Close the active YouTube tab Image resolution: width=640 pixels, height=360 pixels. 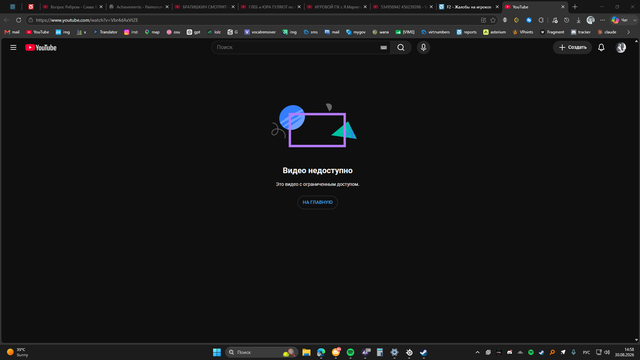point(563,7)
